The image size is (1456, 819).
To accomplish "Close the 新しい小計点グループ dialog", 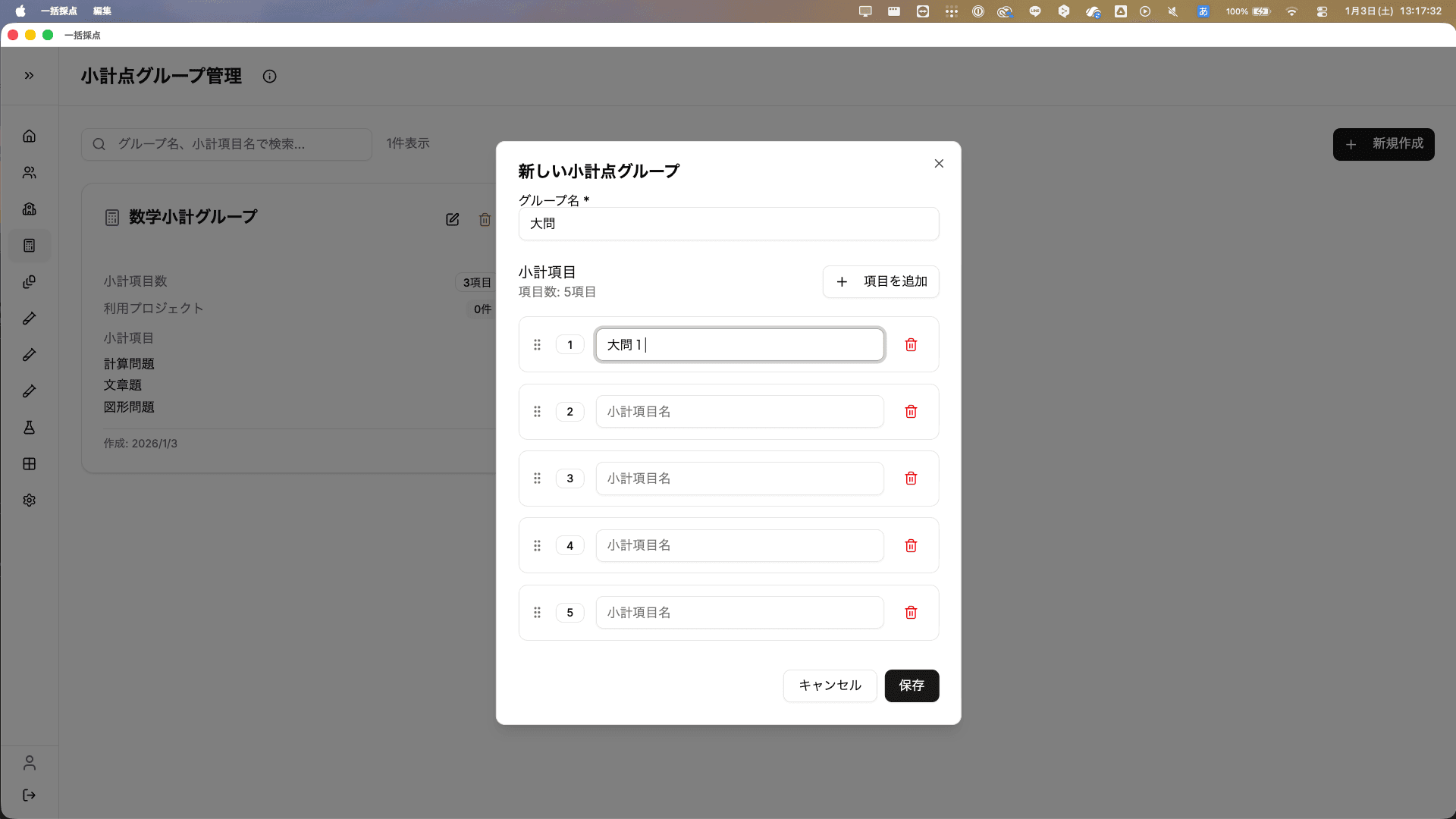I will coord(939,163).
